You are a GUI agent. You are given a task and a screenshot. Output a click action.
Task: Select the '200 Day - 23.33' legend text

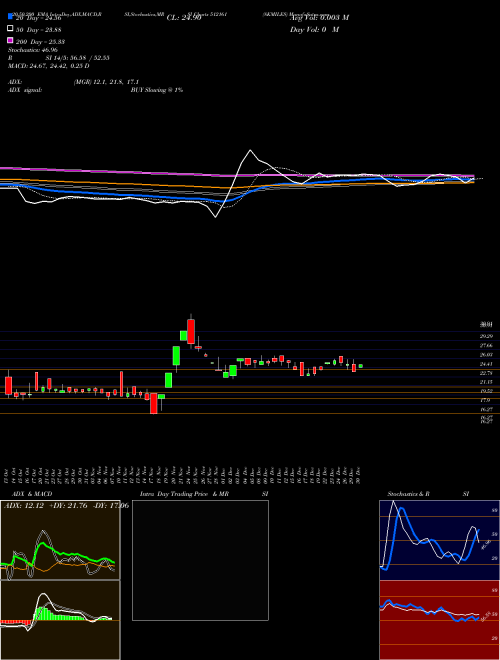pyautogui.click(x=40, y=41)
